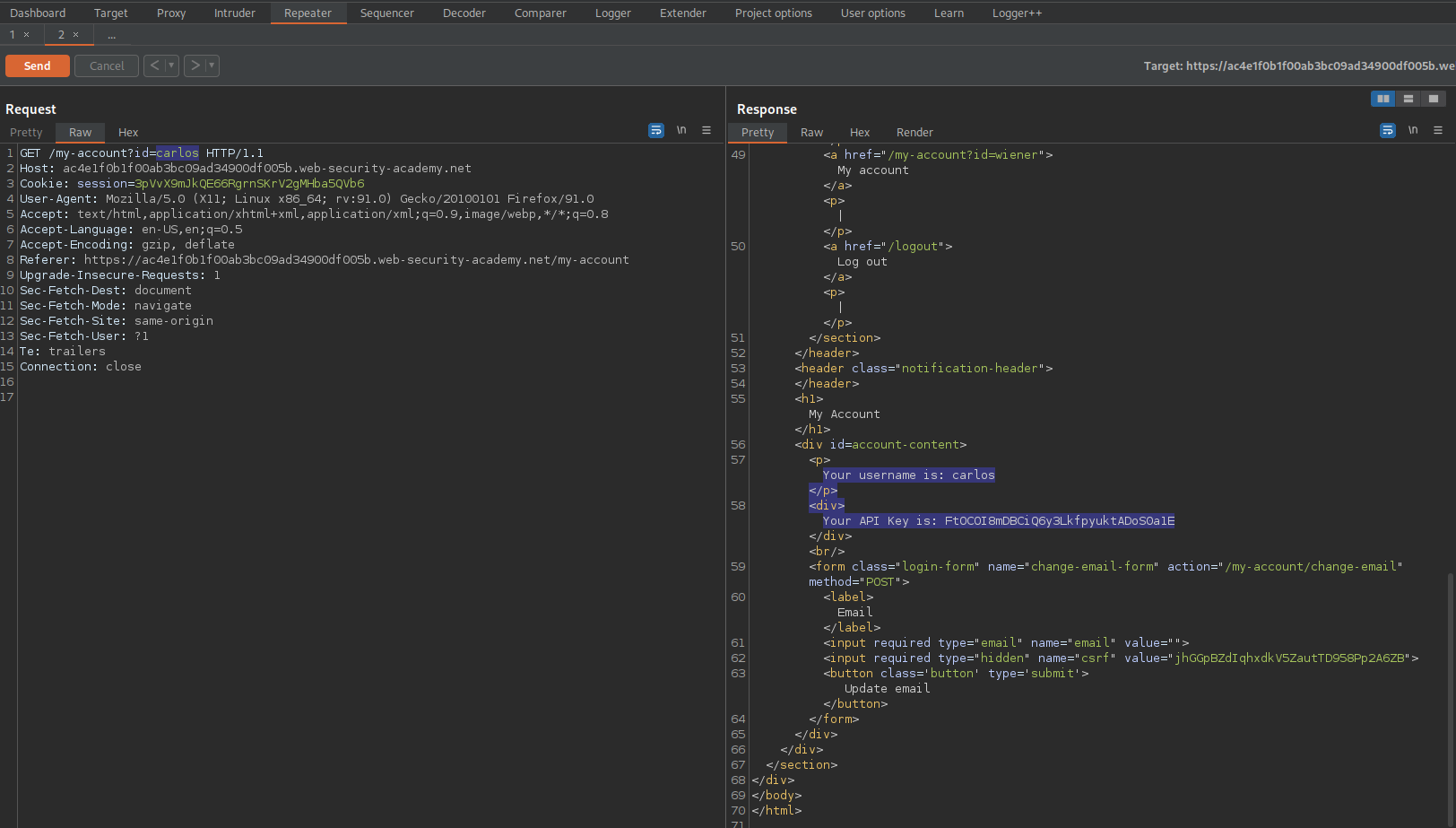The height and width of the screenshot is (828, 1456).
Task: Go forward to next request in history
Action: tap(195, 65)
